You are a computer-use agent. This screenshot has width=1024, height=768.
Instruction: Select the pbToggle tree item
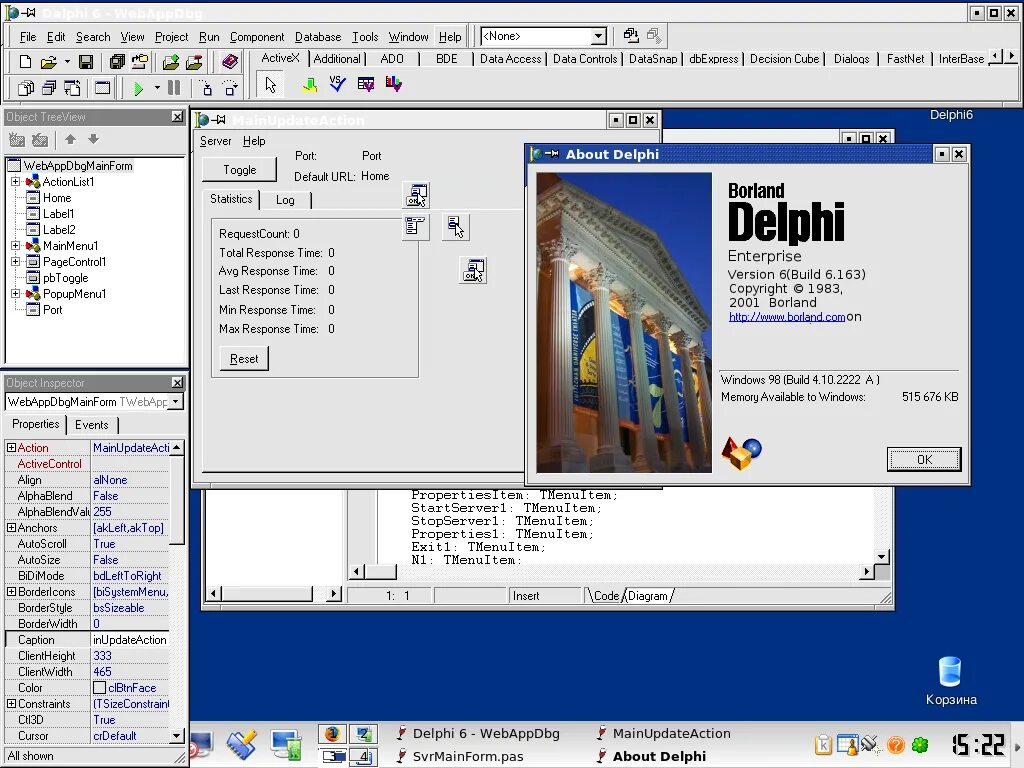pos(65,278)
